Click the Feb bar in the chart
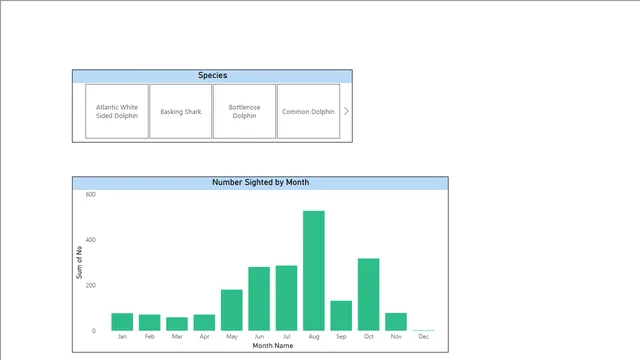This screenshot has width=640, height=360. (149, 322)
